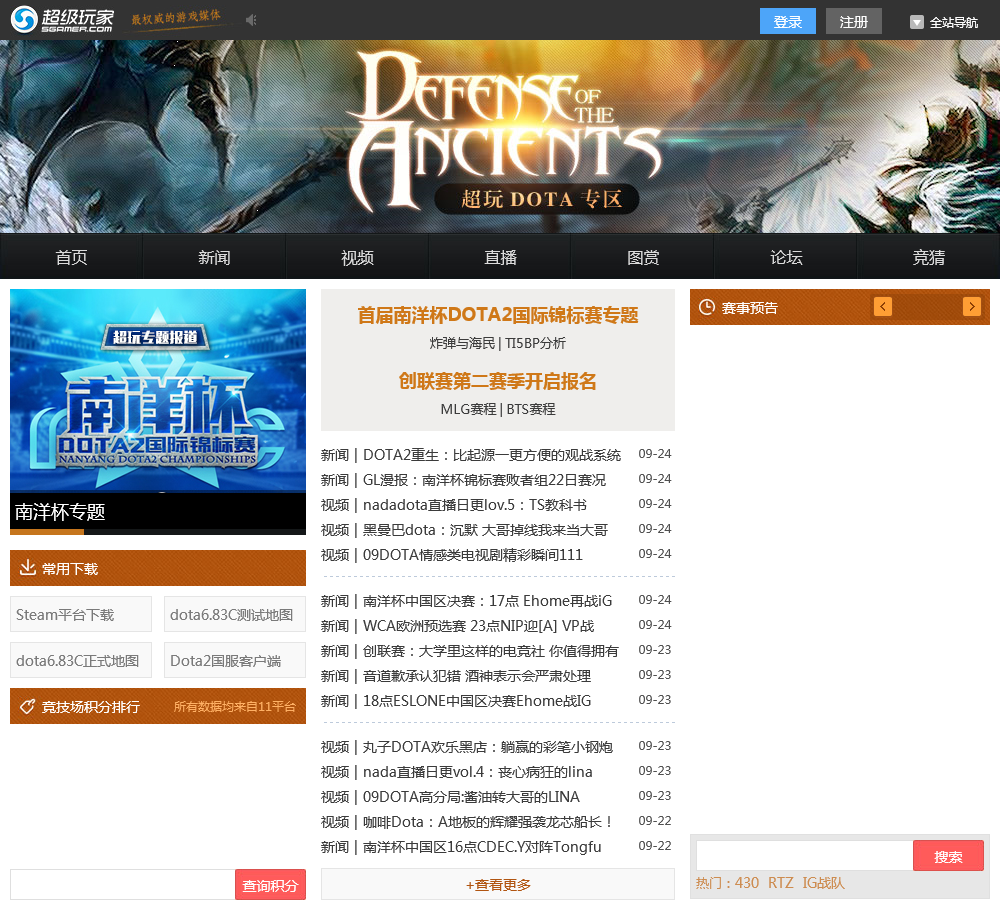Click the 注册 register button
The height and width of the screenshot is (909, 1000).
[x=853, y=22]
